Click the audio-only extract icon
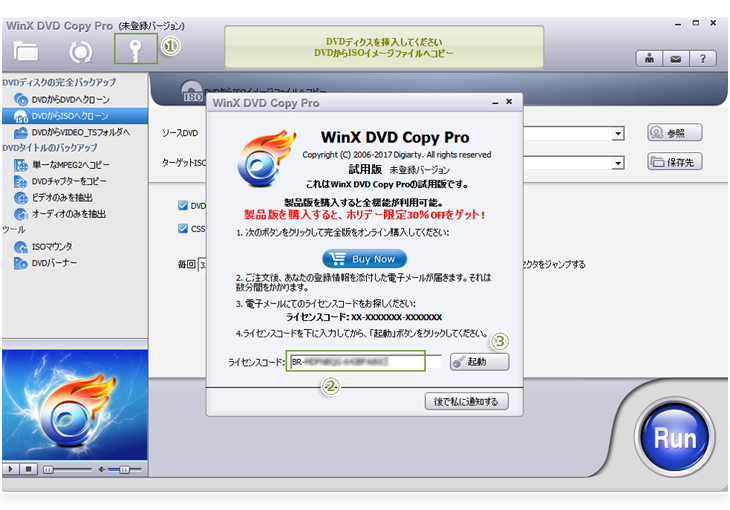The image size is (730, 510). pyautogui.click(x=20, y=214)
